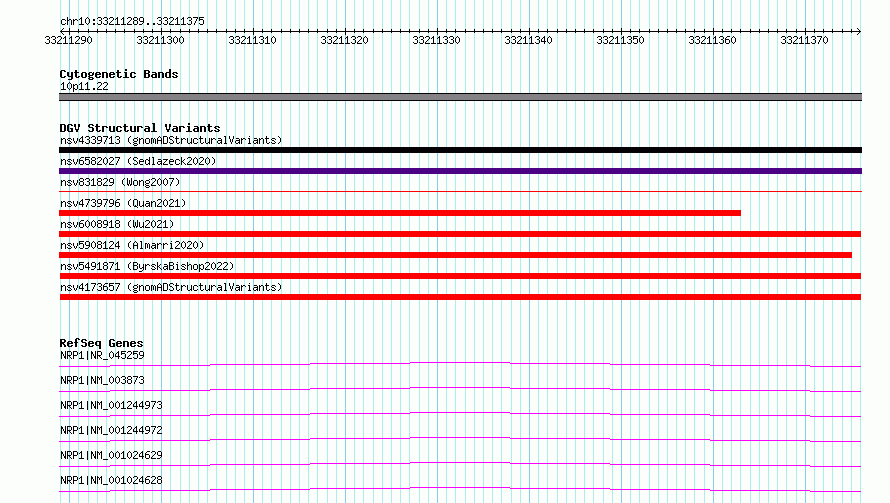Click the red nsv4739796 variant bar

pyautogui.click(x=400, y=213)
